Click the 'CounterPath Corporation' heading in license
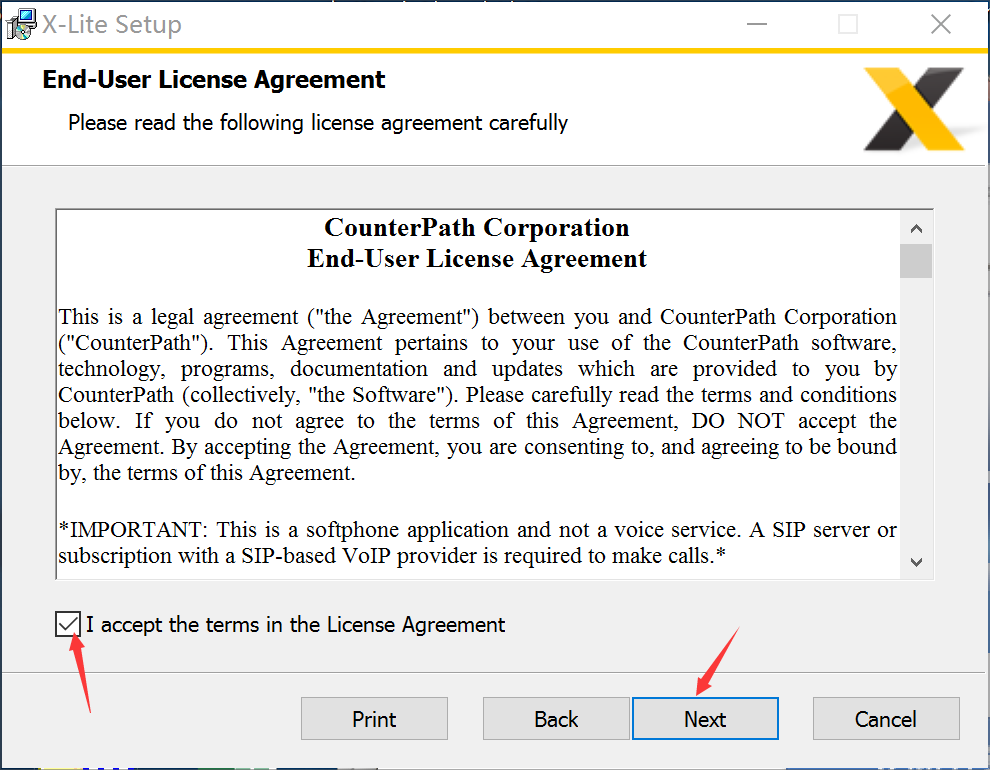 [x=477, y=228]
